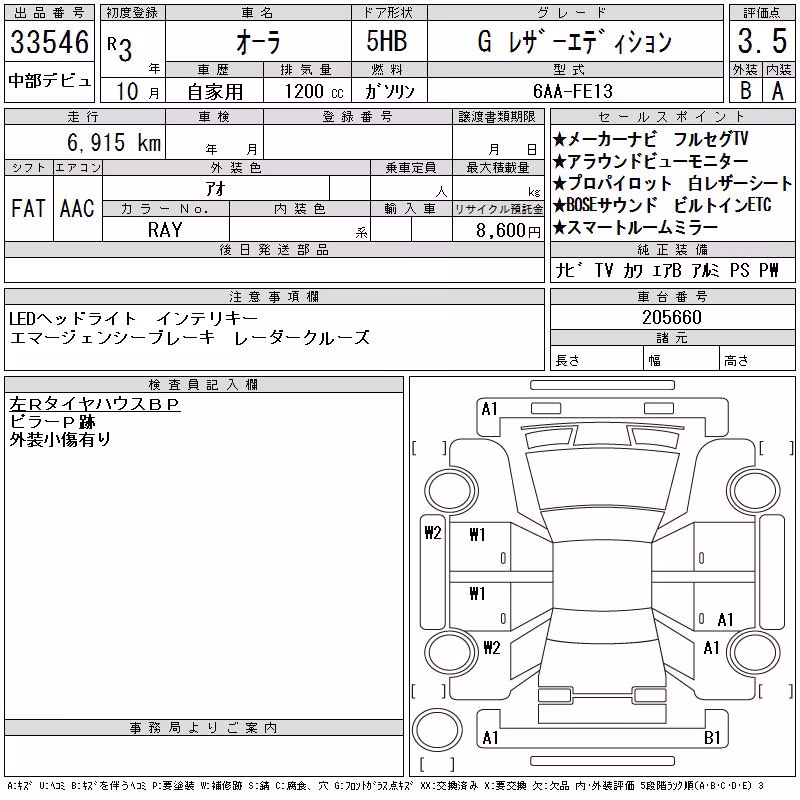Select the recycle deposit 8,600円
The image size is (800, 800).
click(x=508, y=231)
